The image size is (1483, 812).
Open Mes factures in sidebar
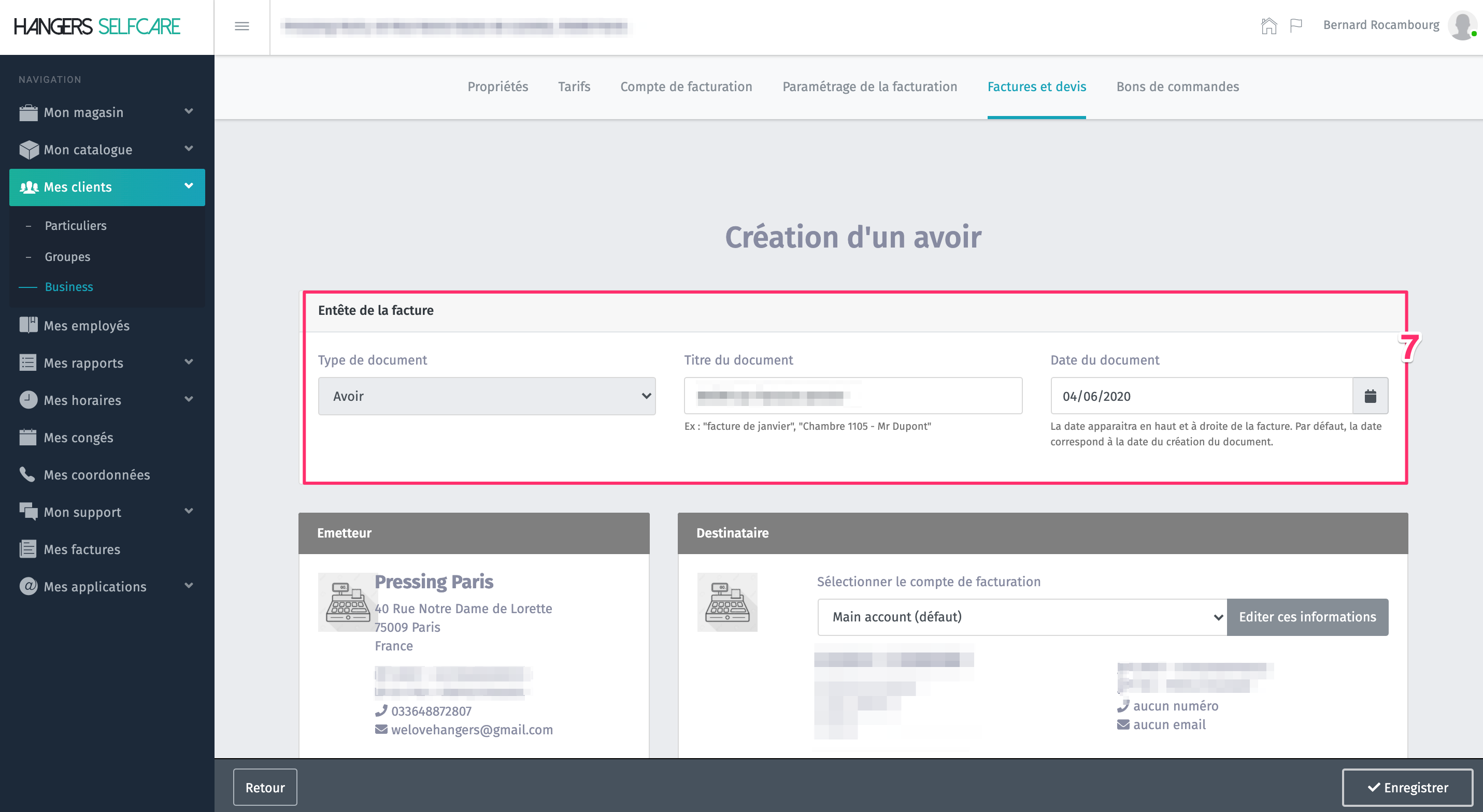coord(82,549)
